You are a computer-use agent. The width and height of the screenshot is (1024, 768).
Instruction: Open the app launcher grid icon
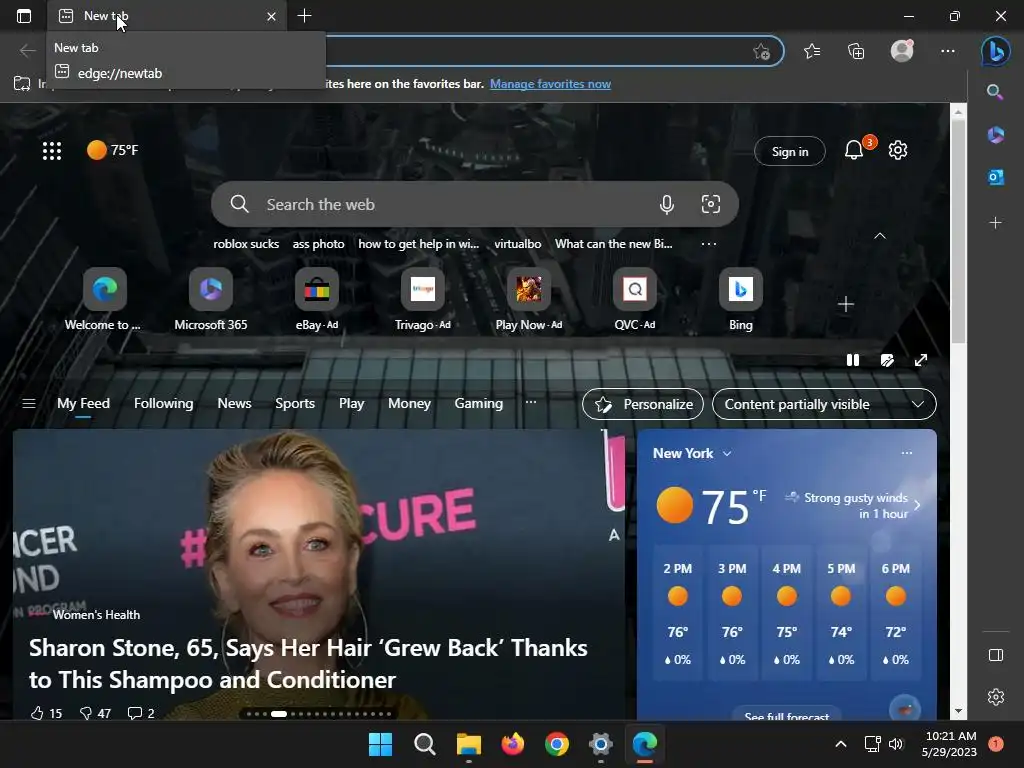pyautogui.click(x=52, y=151)
